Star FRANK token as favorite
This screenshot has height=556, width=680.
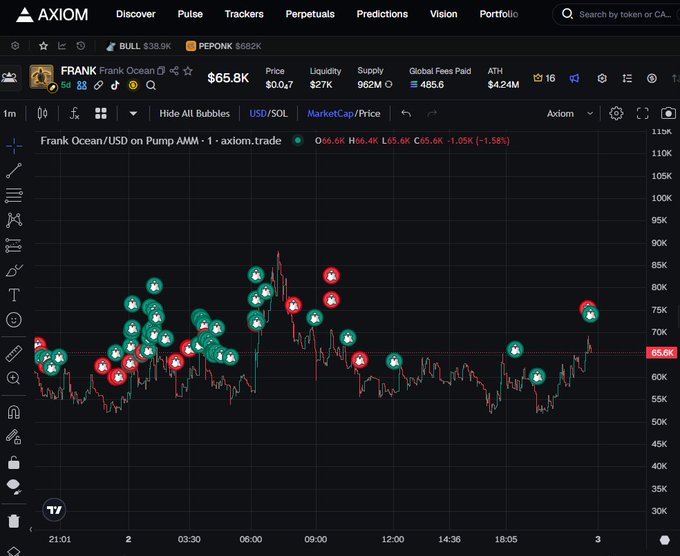tap(188, 71)
